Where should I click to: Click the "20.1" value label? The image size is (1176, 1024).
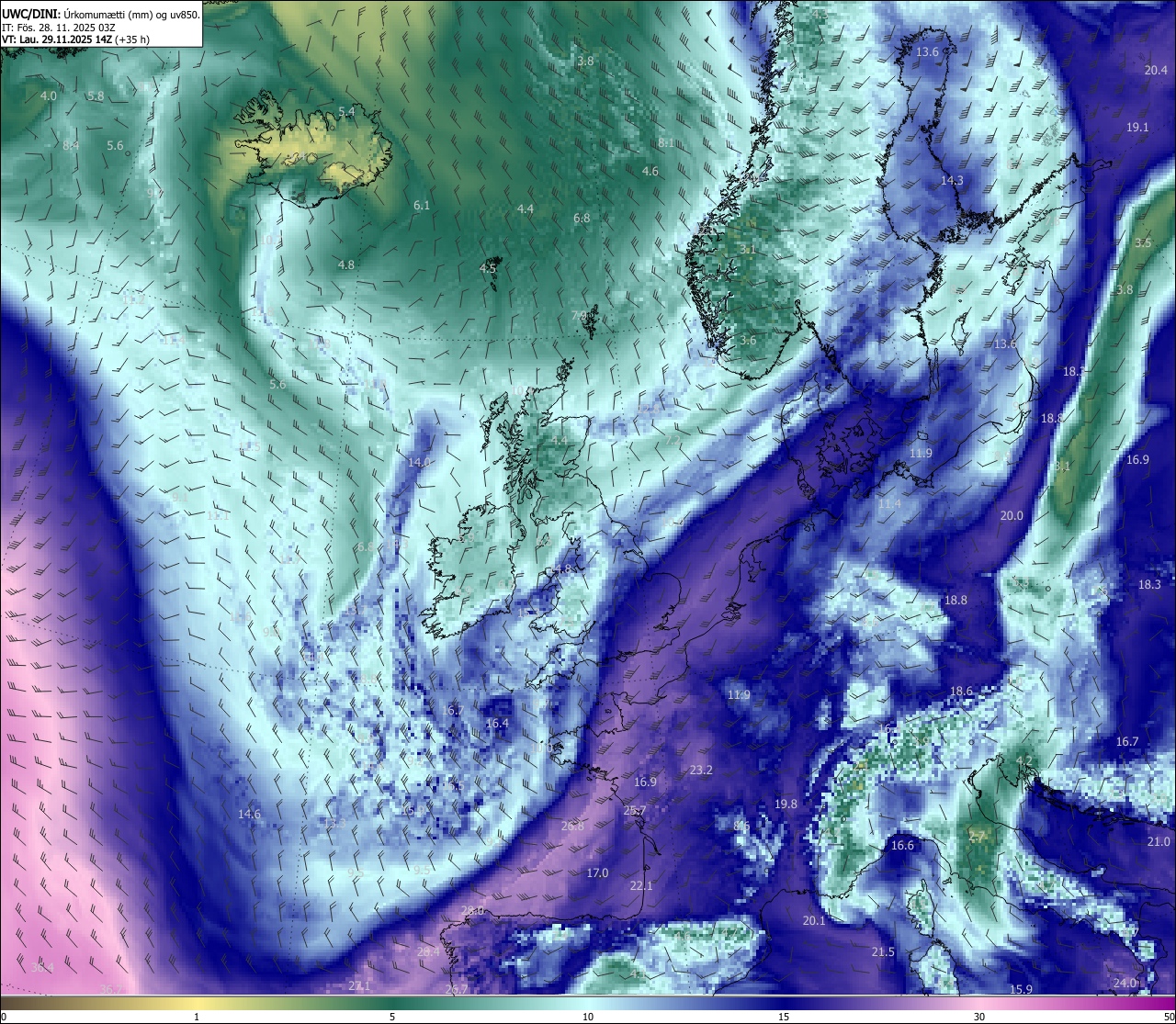tap(814, 921)
